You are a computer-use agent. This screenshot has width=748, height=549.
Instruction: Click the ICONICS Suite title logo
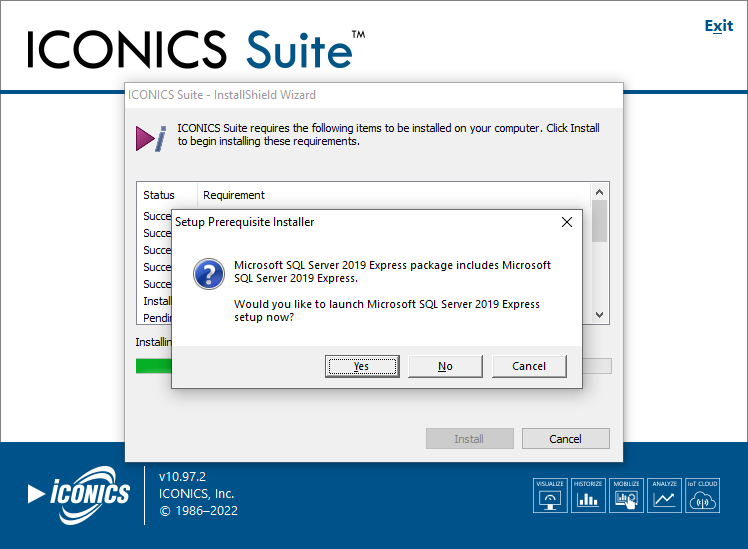coord(196,50)
